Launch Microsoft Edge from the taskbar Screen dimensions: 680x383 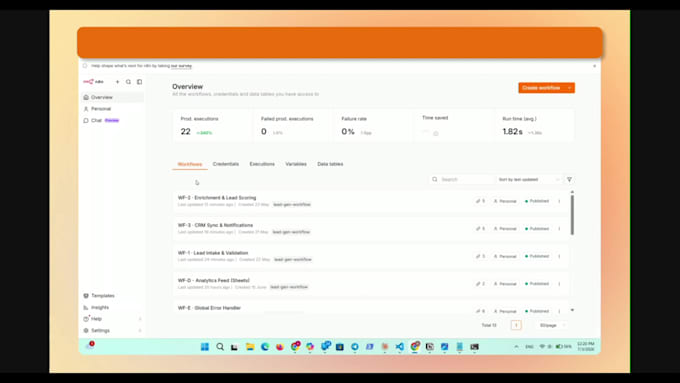pyautogui.click(x=265, y=347)
